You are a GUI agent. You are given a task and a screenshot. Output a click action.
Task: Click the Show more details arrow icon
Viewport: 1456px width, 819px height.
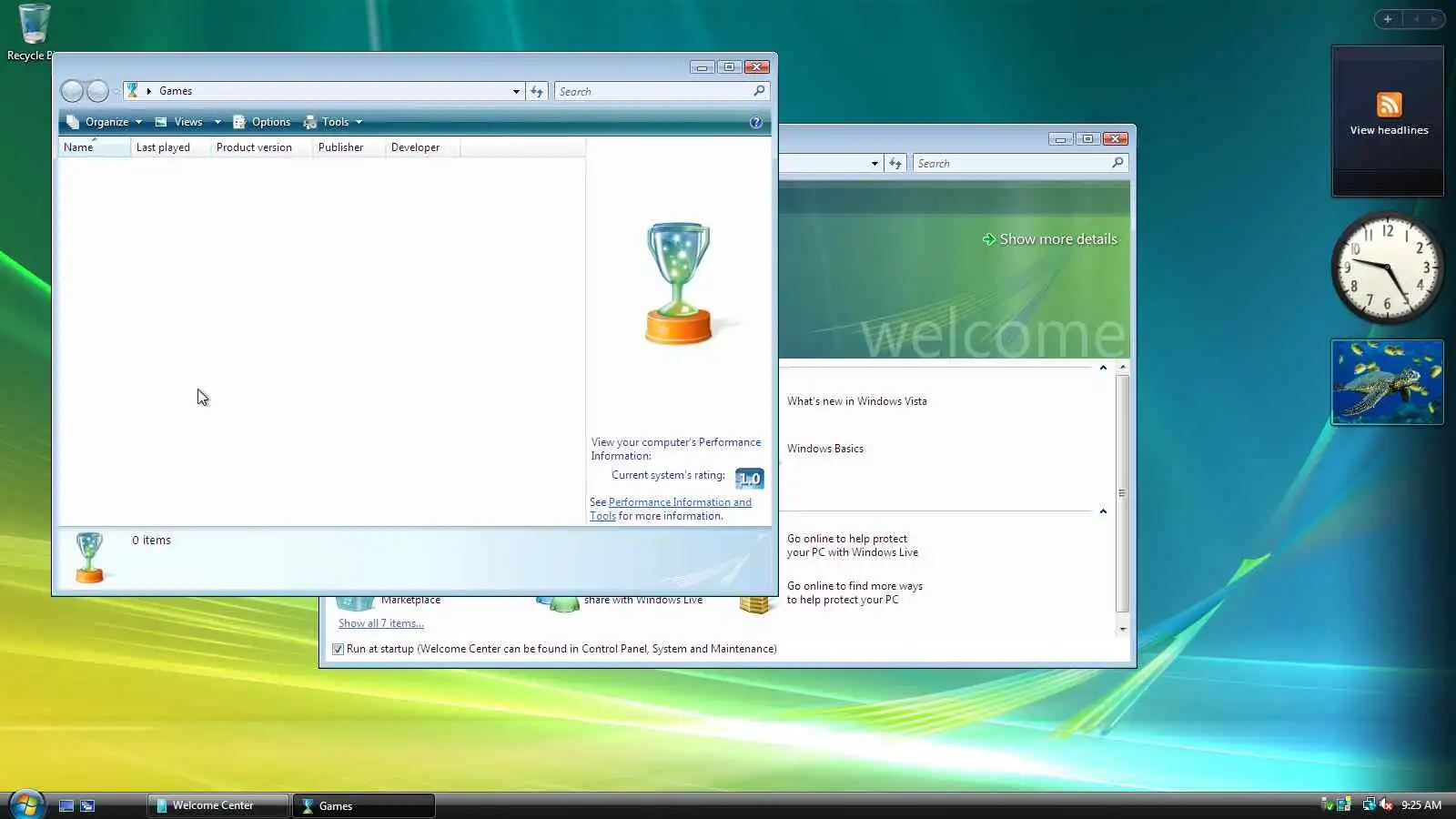click(x=988, y=239)
